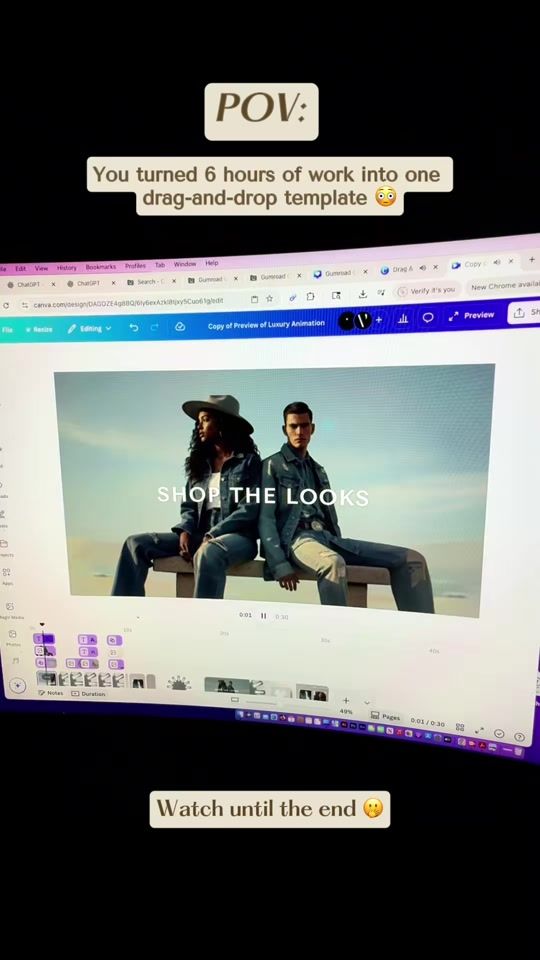Open the grid view icon in bottom bar
Viewport: 540px width, 960px height.
click(460, 727)
